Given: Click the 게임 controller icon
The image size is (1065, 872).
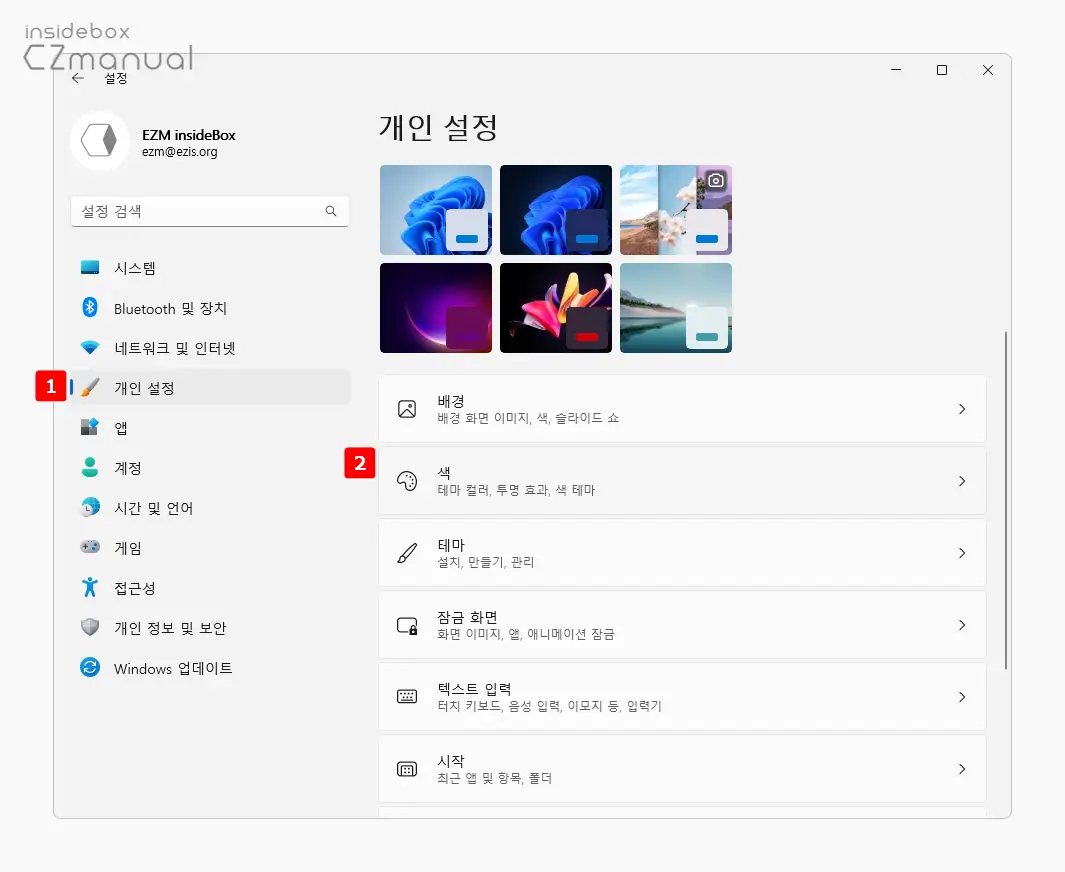Looking at the screenshot, I should pos(90,548).
